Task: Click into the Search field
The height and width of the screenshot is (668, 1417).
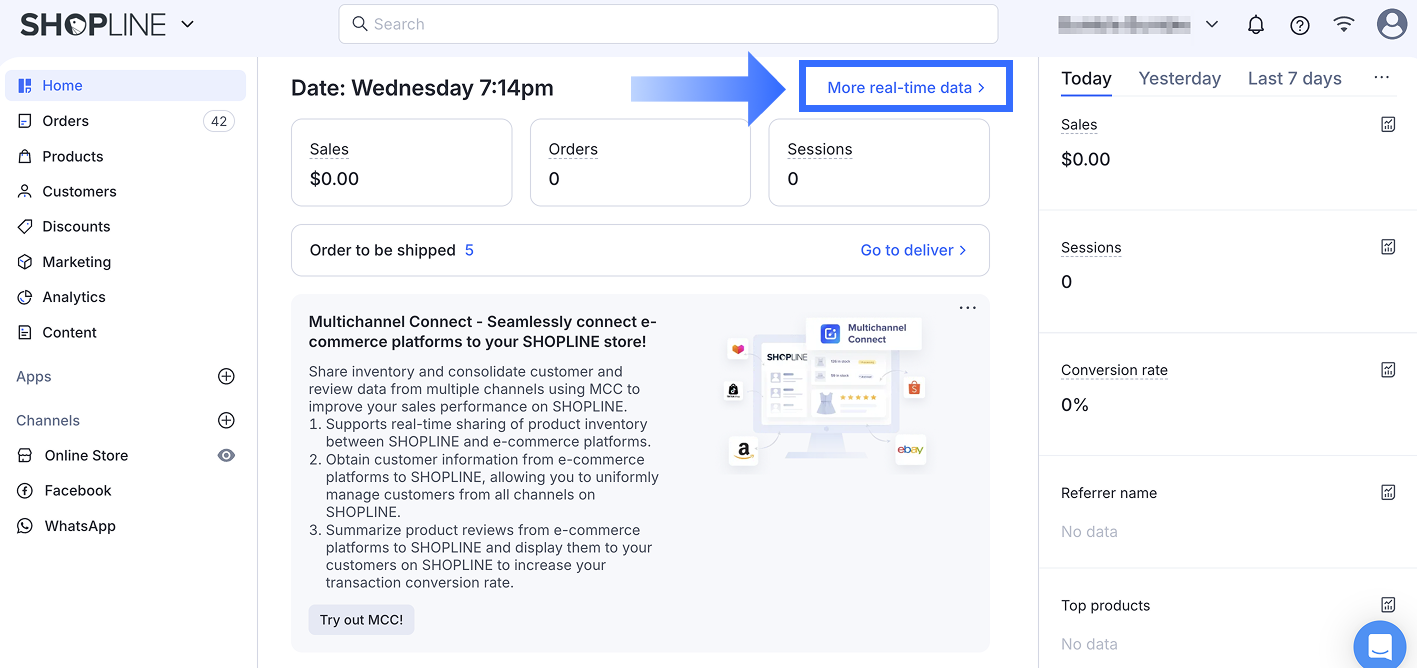Action: pyautogui.click(x=668, y=24)
